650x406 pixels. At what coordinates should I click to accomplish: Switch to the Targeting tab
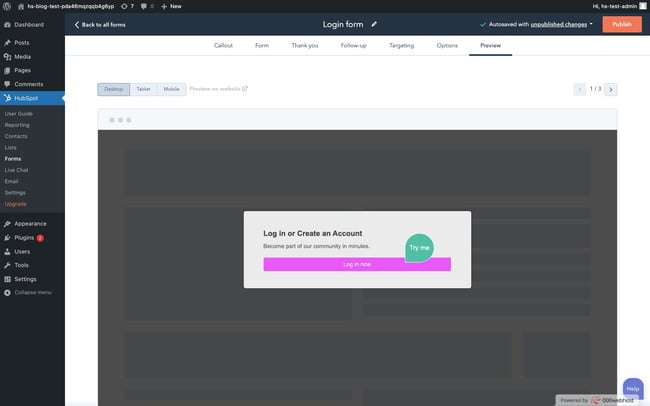[x=401, y=45]
